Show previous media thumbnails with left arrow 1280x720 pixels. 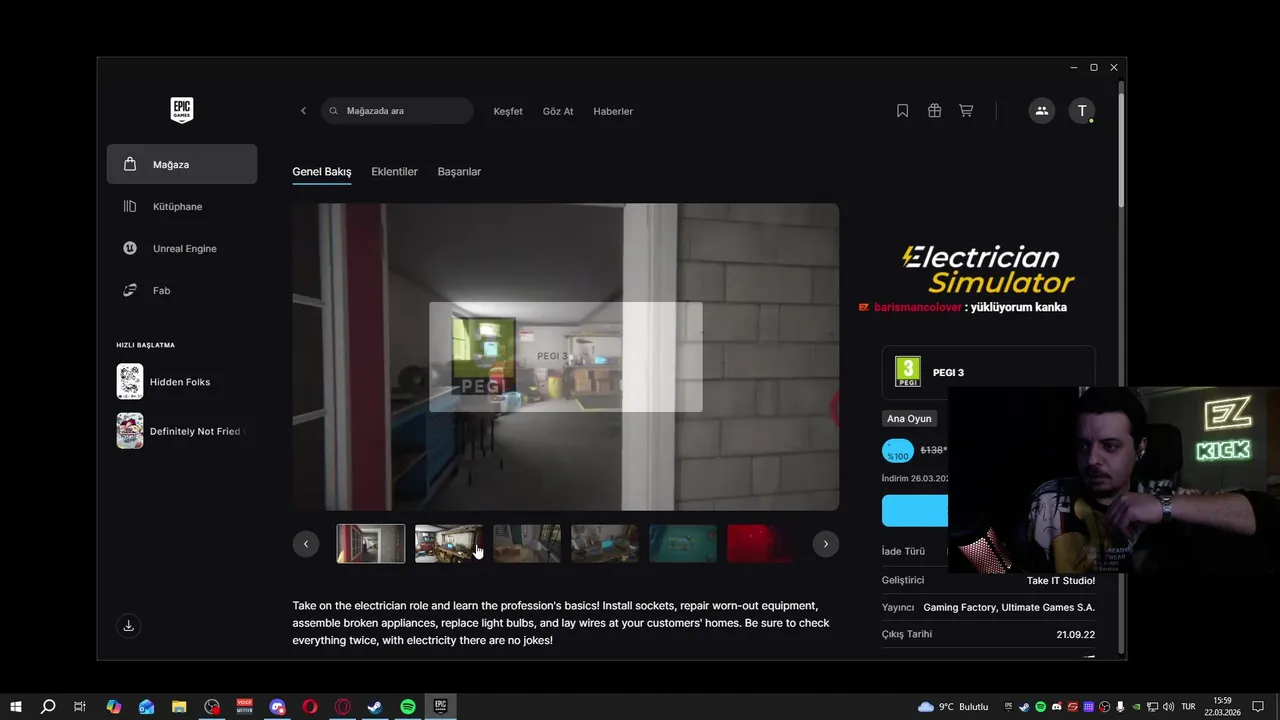pyautogui.click(x=305, y=544)
